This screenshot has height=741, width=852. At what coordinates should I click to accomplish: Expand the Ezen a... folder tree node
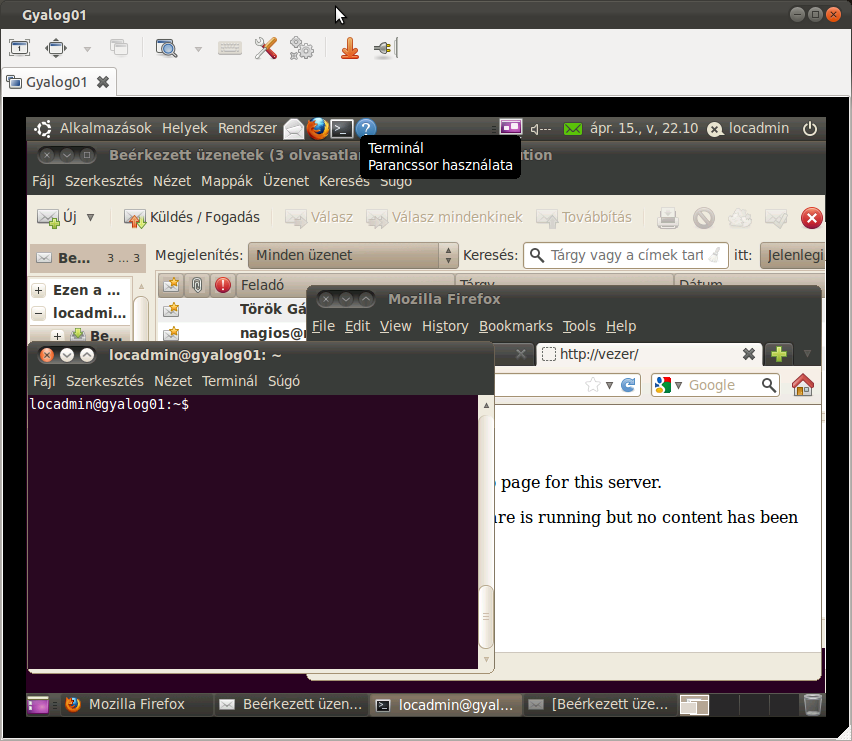tap(39, 291)
